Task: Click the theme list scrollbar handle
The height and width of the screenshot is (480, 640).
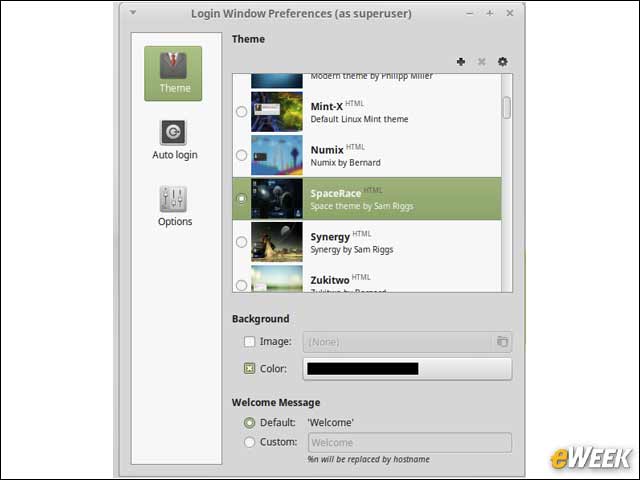Action: click(507, 107)
